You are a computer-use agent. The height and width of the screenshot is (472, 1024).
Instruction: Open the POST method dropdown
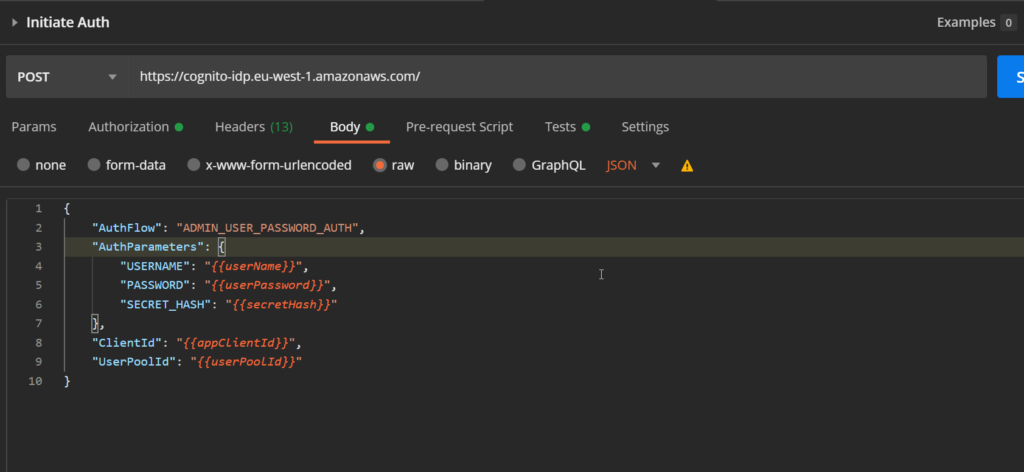(66, 77)
